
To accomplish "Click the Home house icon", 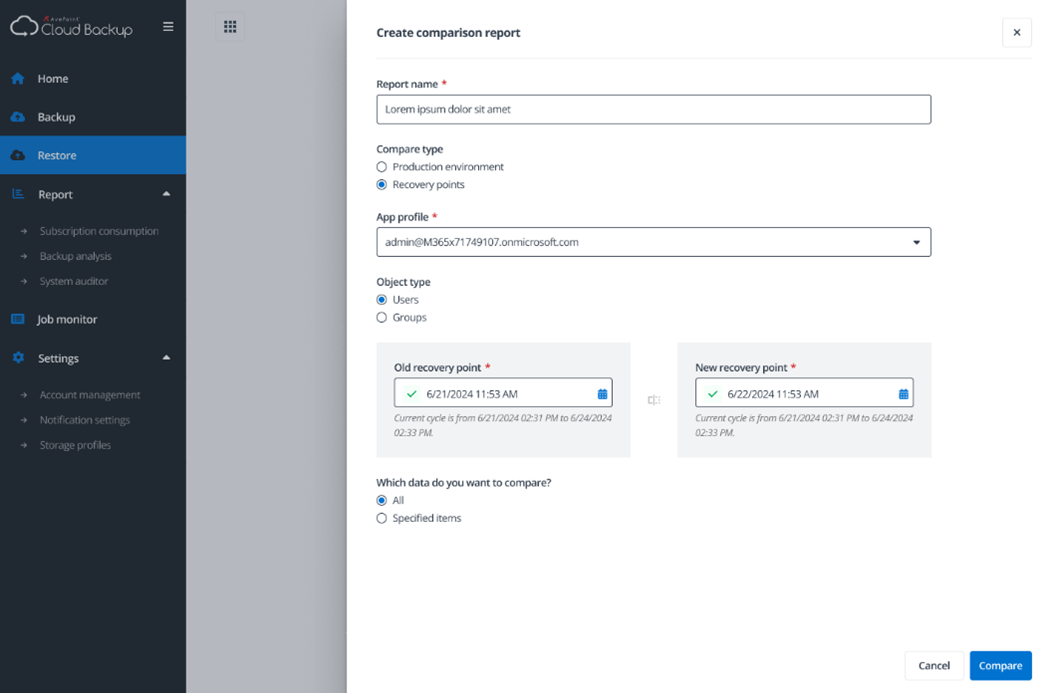I will (x=18, y=78).
